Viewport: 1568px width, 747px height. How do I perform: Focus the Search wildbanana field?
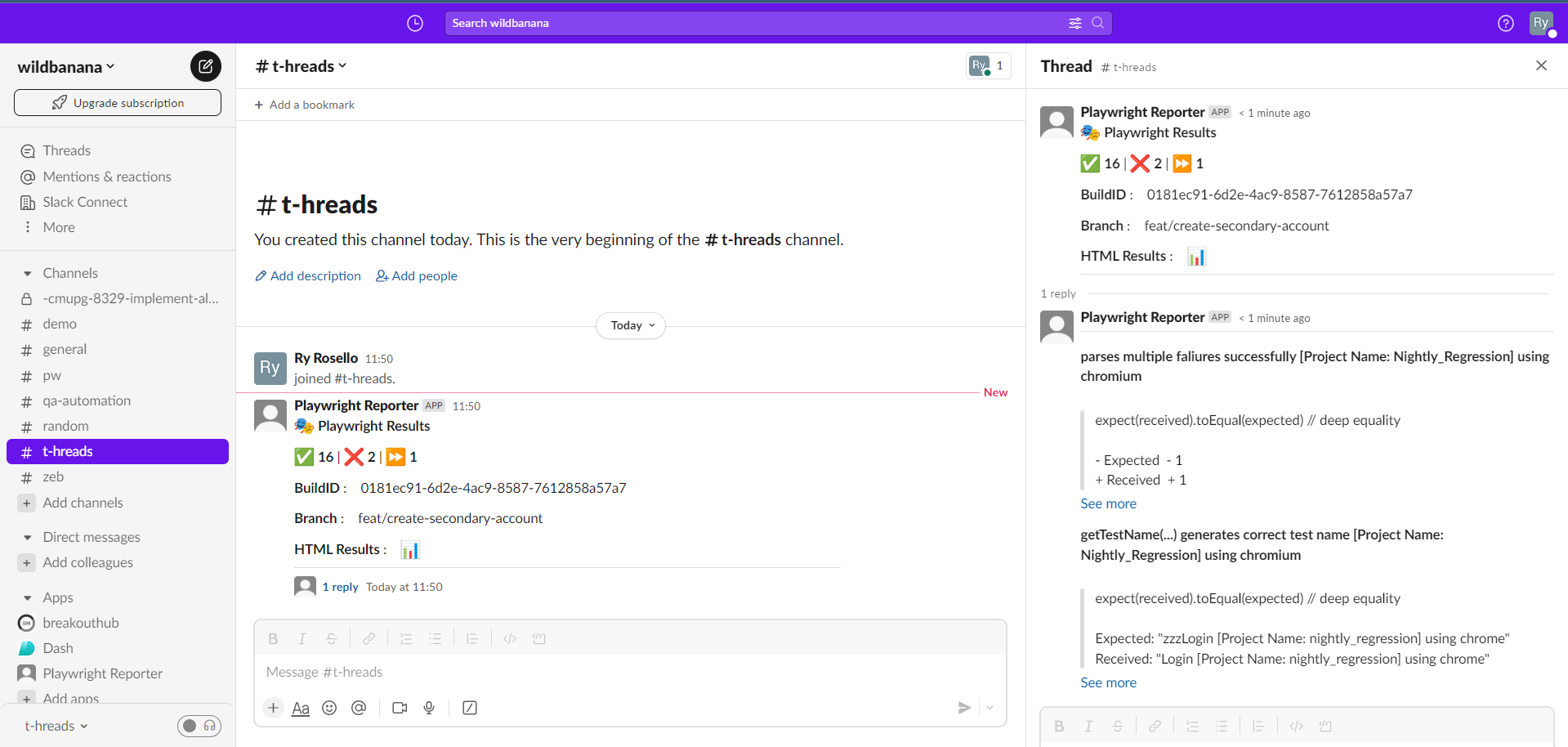tap(778, 23)
